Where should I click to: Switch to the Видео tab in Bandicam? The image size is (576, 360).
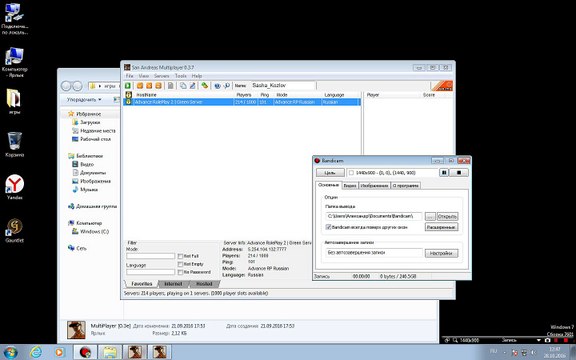tap(350, 186)
